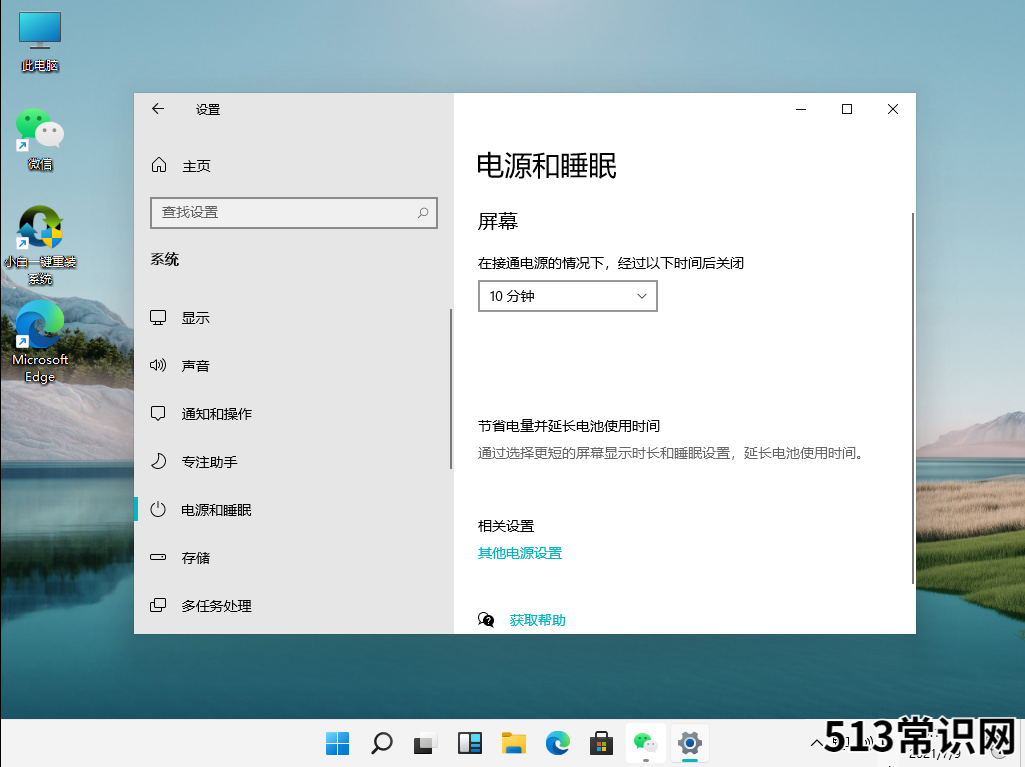Open Task View on taskbar
Image resolution: width=1025 pixels, height=767 pixels.
[x=426, y=743]
